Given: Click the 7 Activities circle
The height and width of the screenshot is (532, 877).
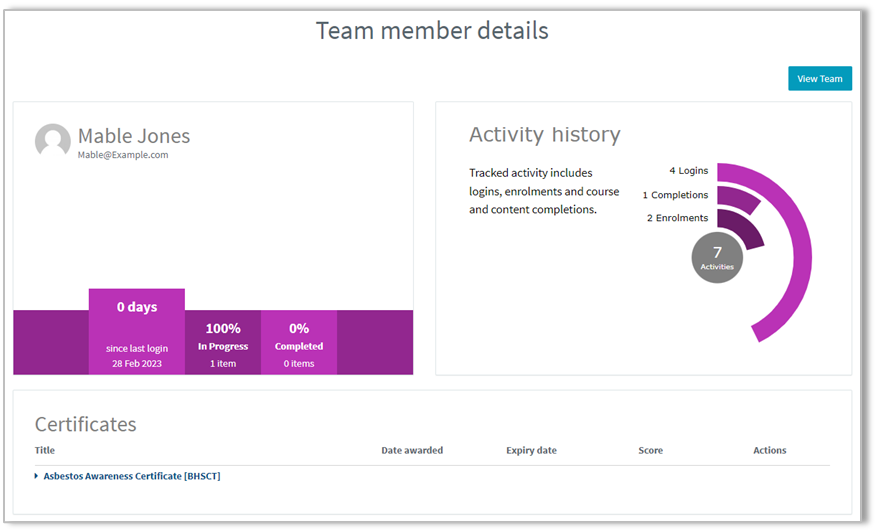Looking at the screenshot, I should click(x=717, y=258).
